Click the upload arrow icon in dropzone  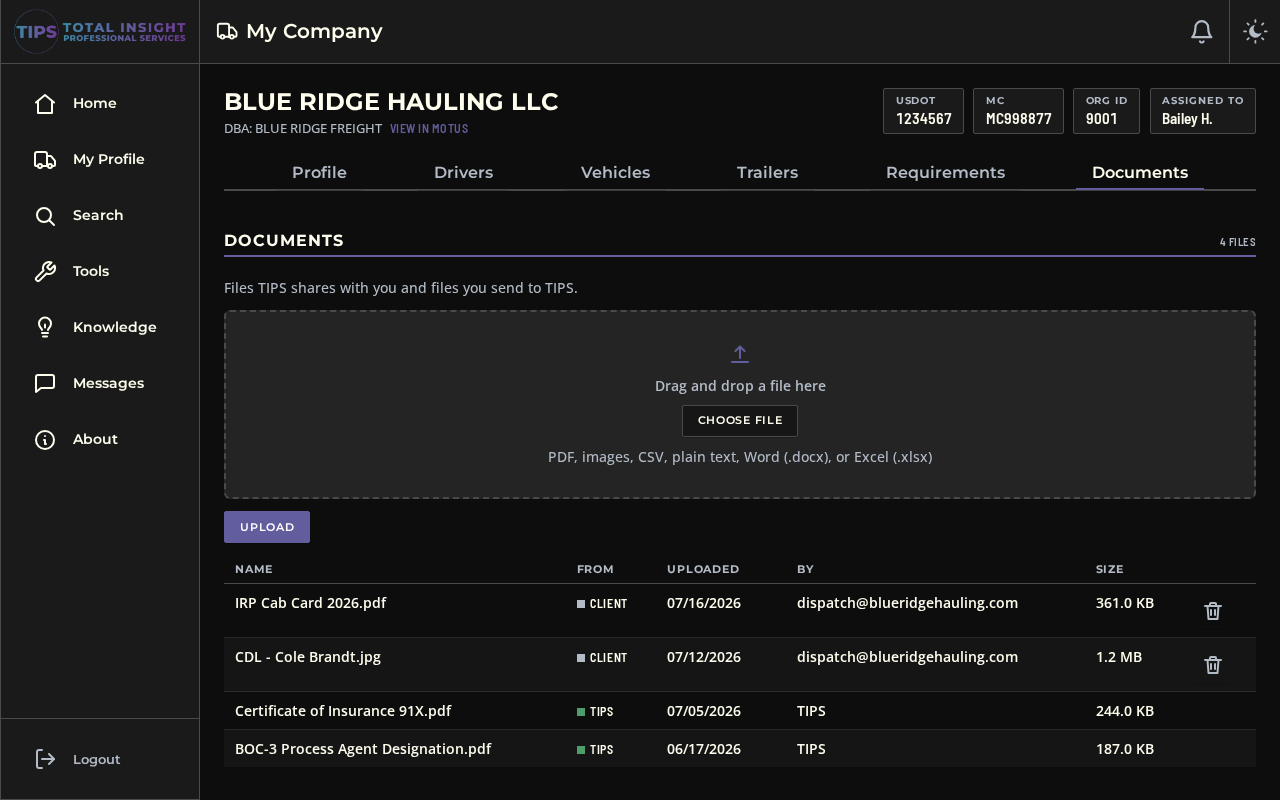tap(740, 354)
